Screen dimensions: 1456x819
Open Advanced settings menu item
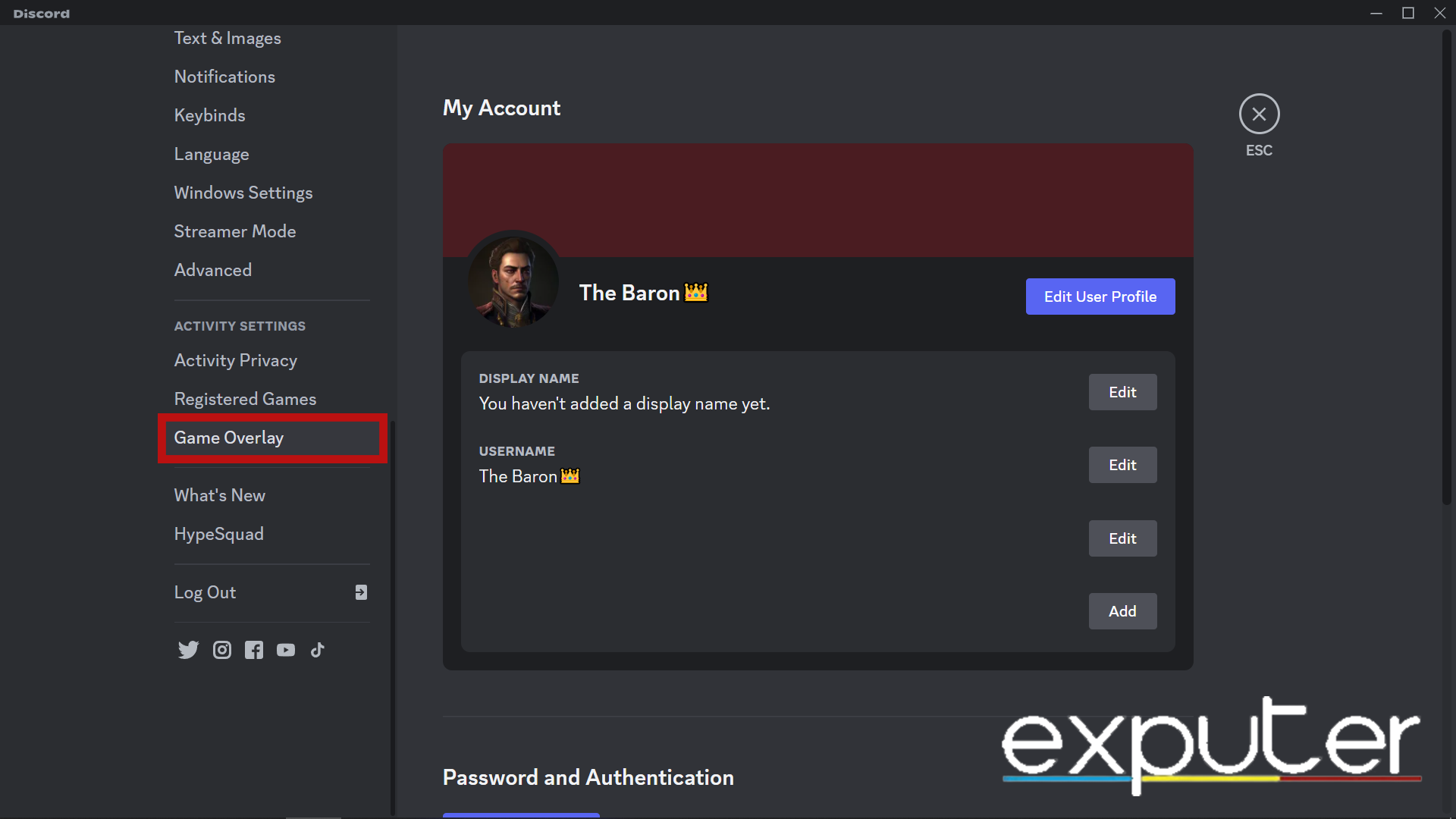213,270
